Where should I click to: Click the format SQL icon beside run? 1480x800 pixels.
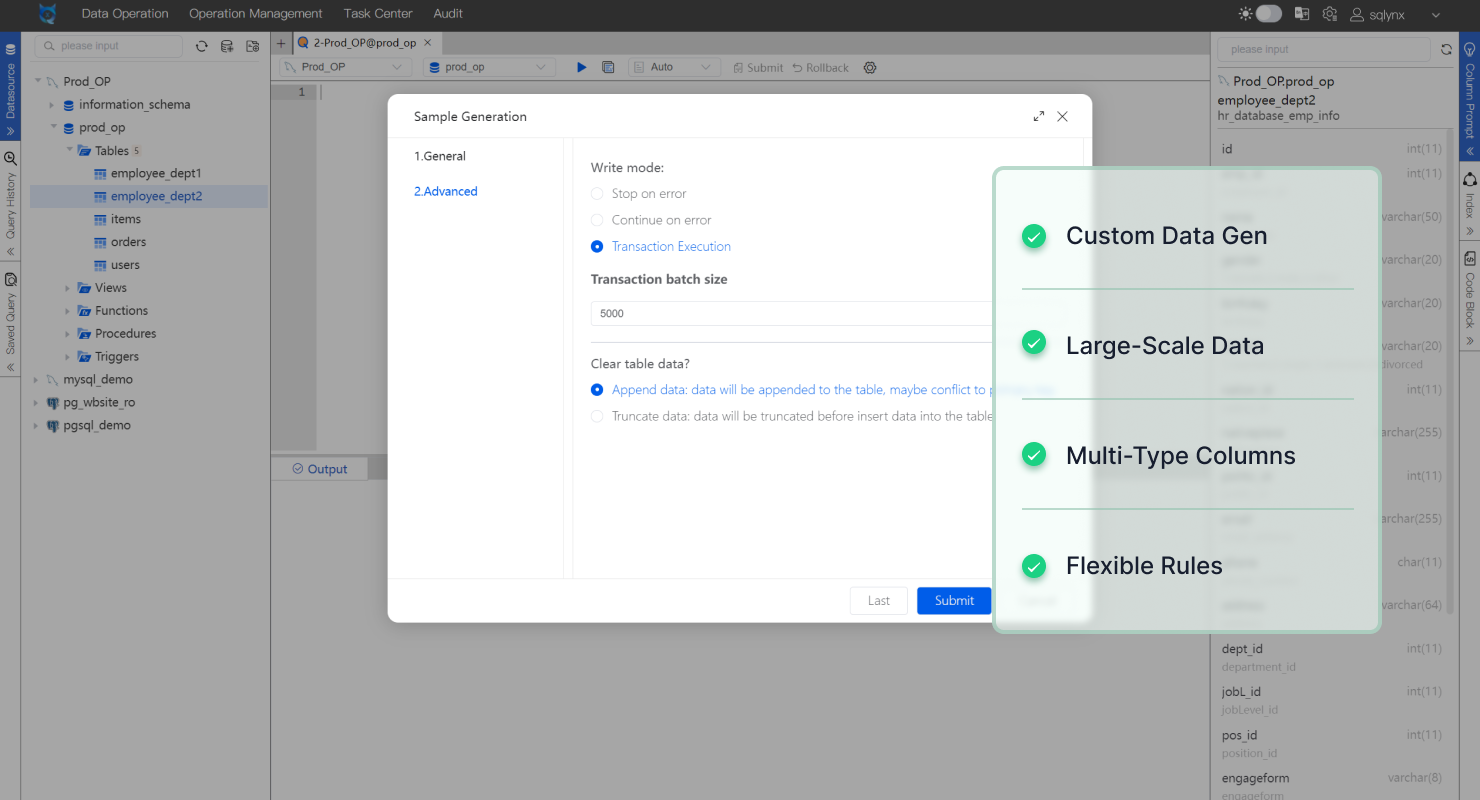608,67
